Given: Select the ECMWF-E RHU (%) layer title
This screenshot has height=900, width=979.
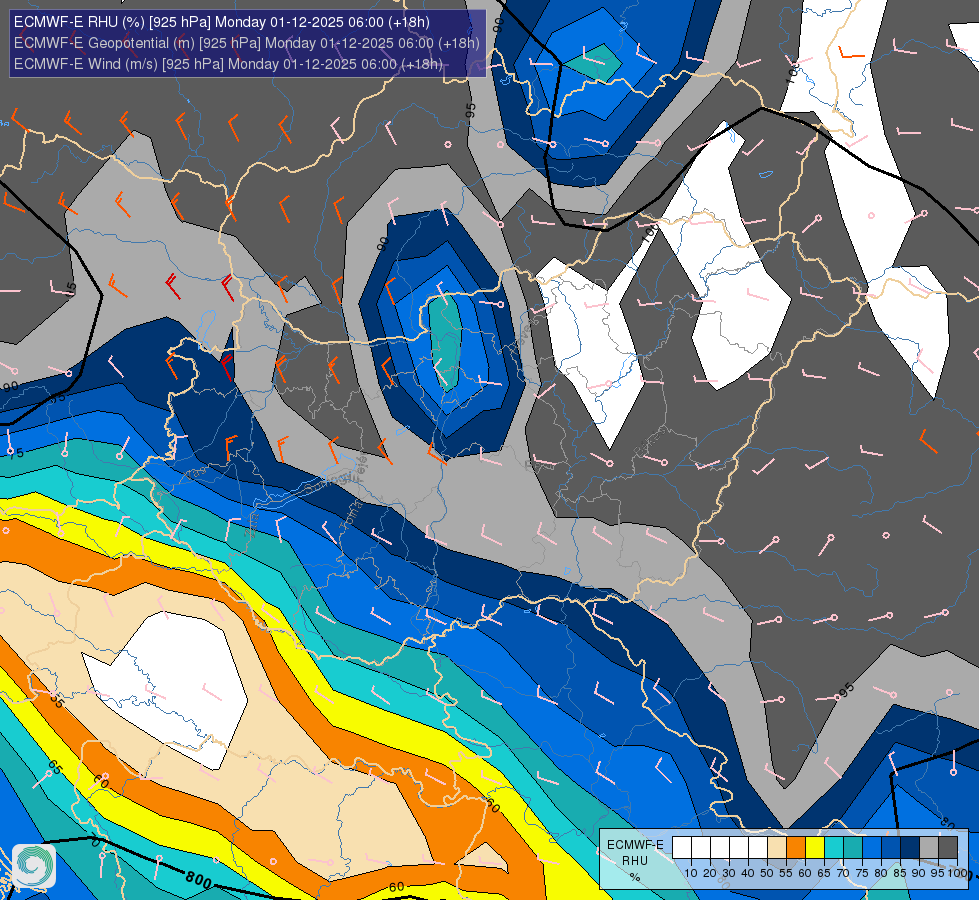Looking at the screenshot, I should [x=222, y=22].
